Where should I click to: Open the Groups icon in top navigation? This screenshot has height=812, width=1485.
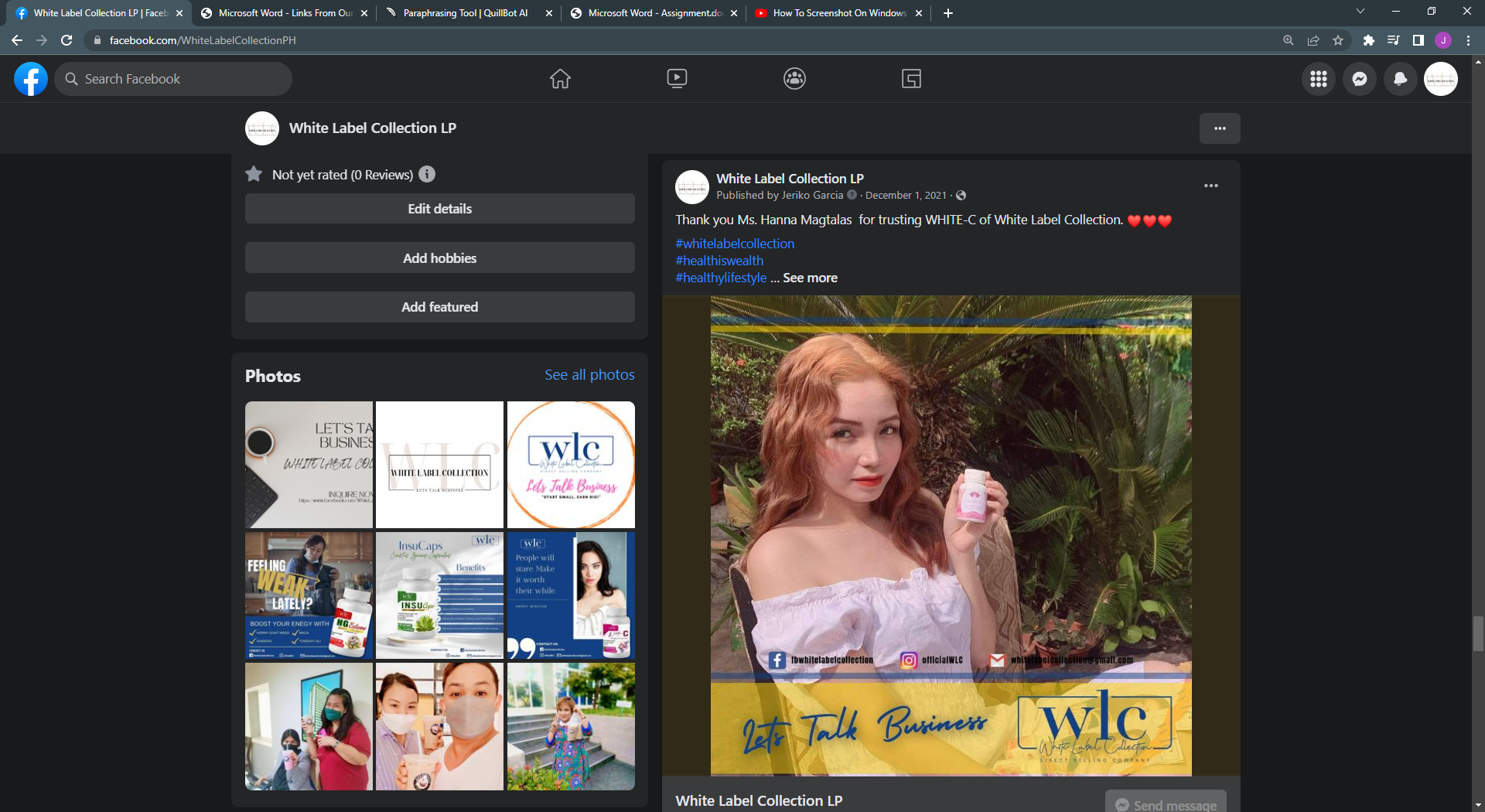(x=794, y=79)
